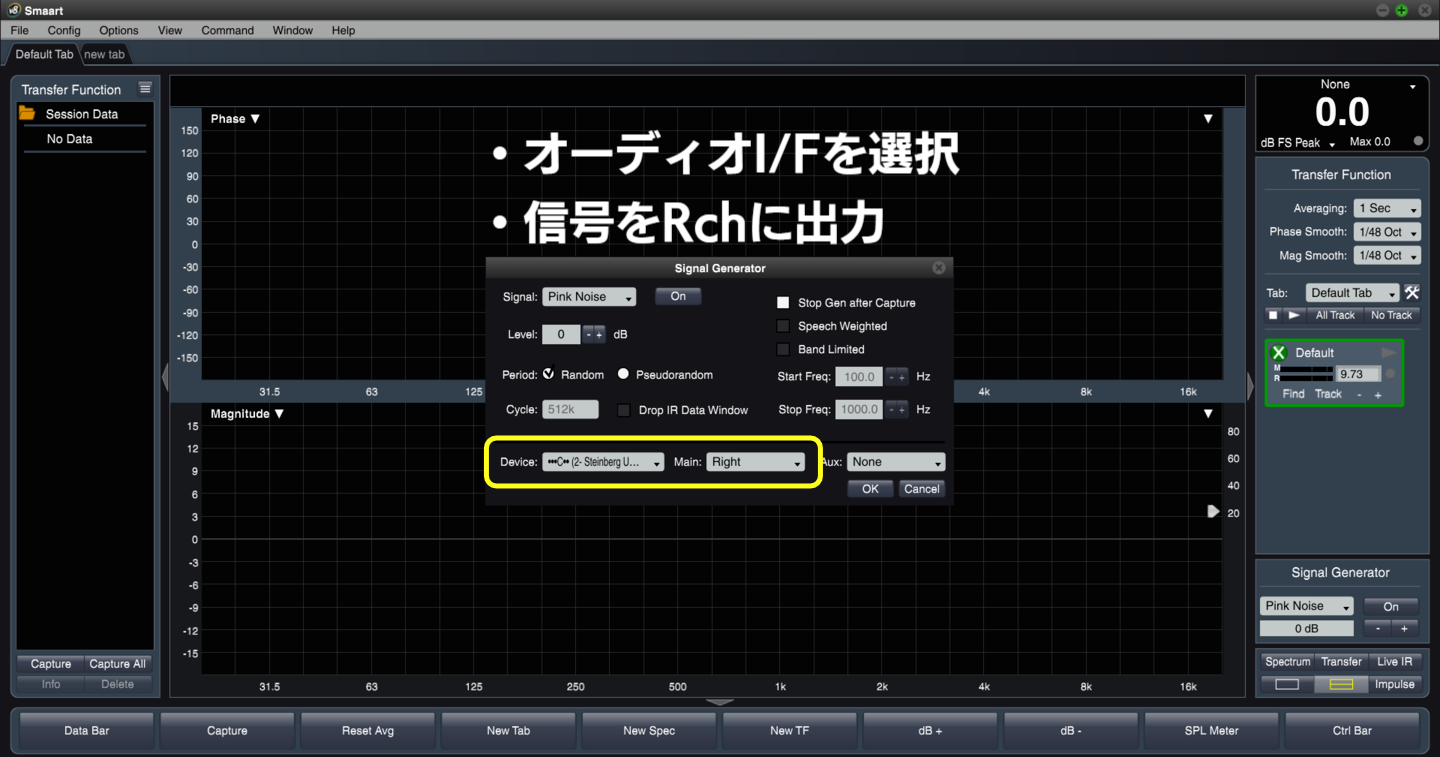Switch to the new tab

pyautogui.click(x=104, y=54)
